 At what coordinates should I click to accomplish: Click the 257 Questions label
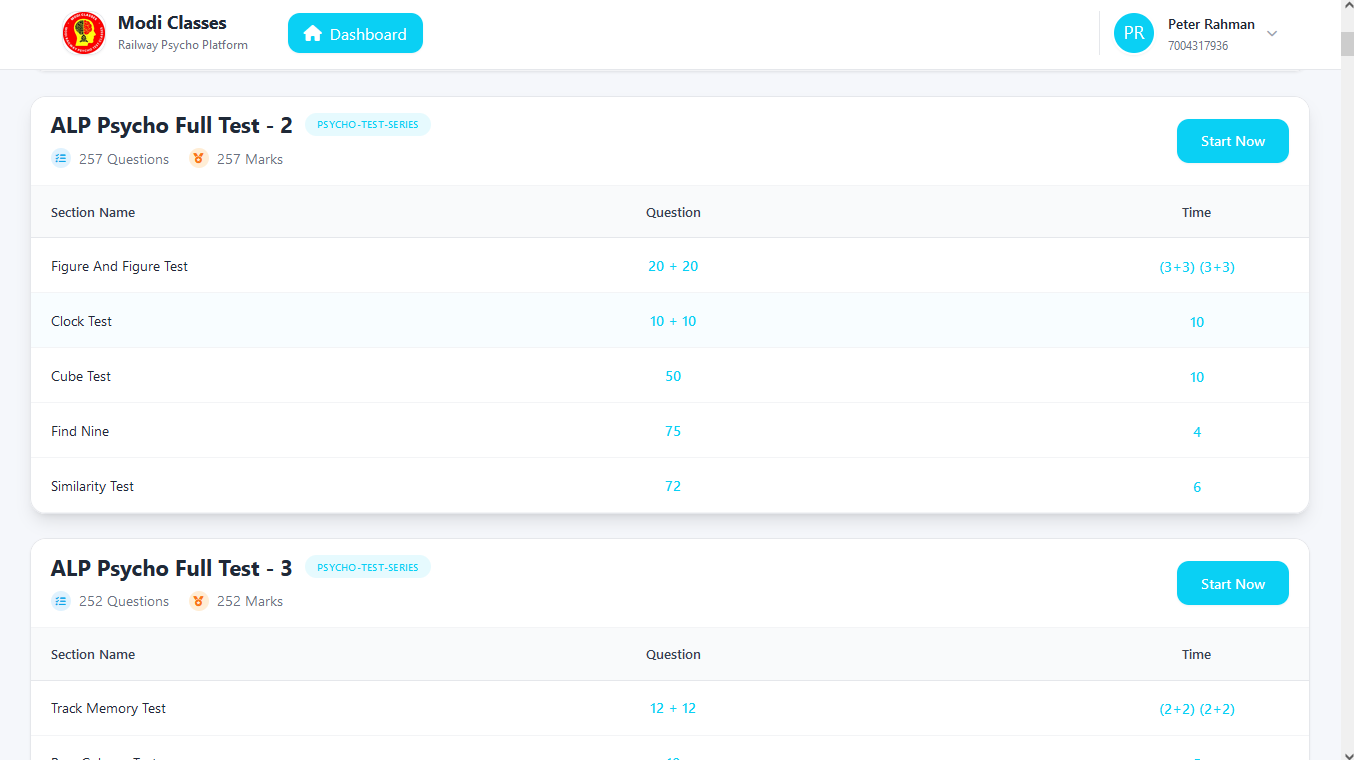pos(124,159)
